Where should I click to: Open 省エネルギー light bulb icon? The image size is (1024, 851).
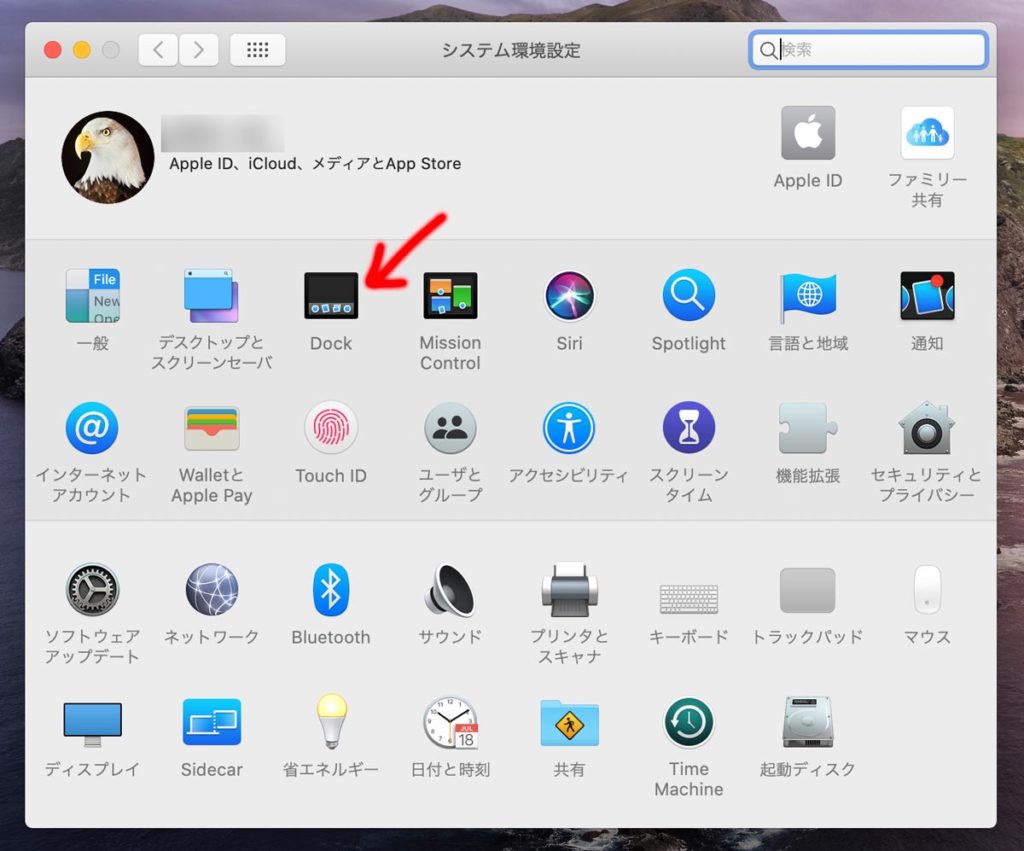pos(331,721)
